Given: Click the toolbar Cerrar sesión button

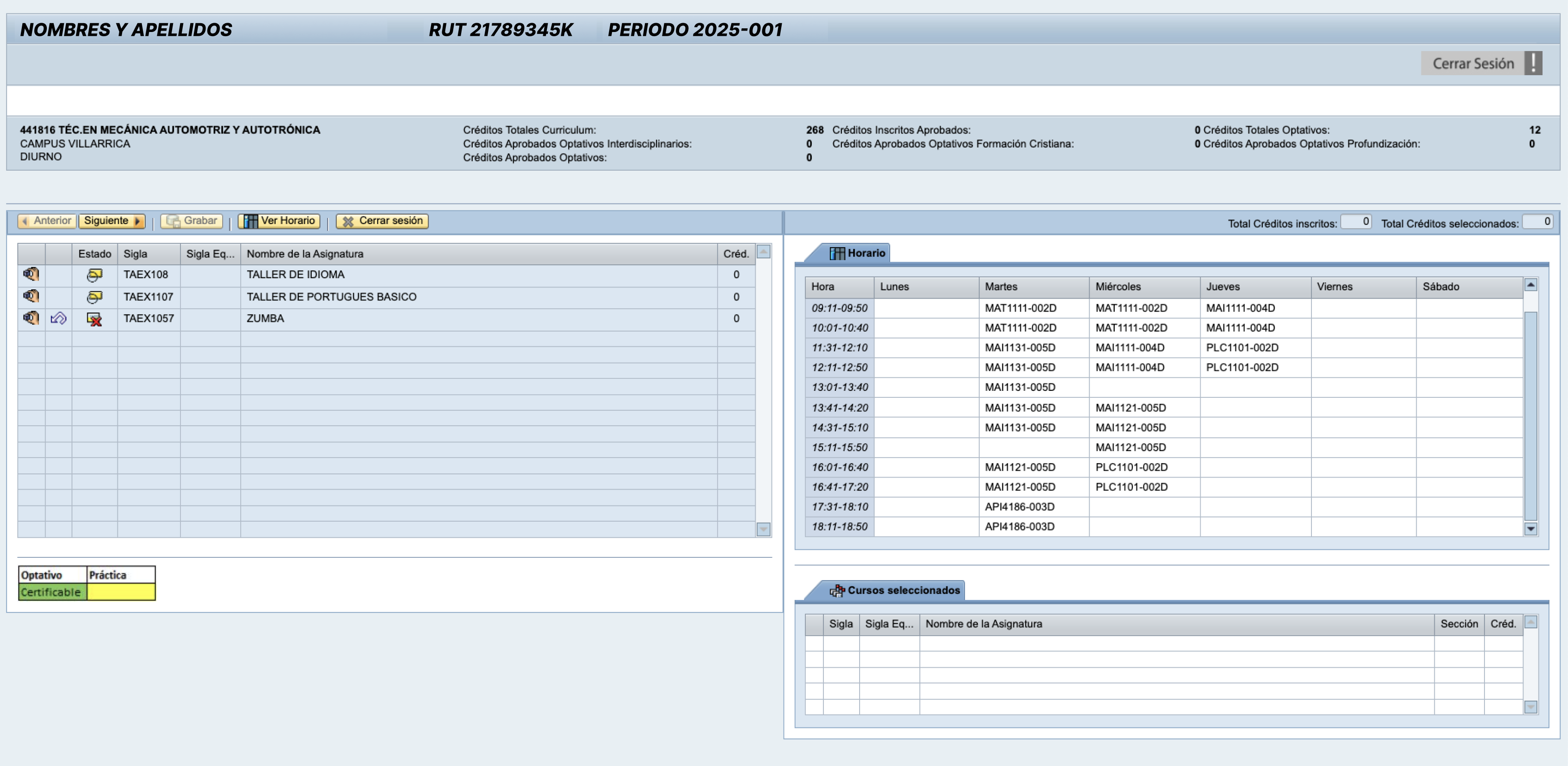Looking at the screenshot, I should point(382,221).
